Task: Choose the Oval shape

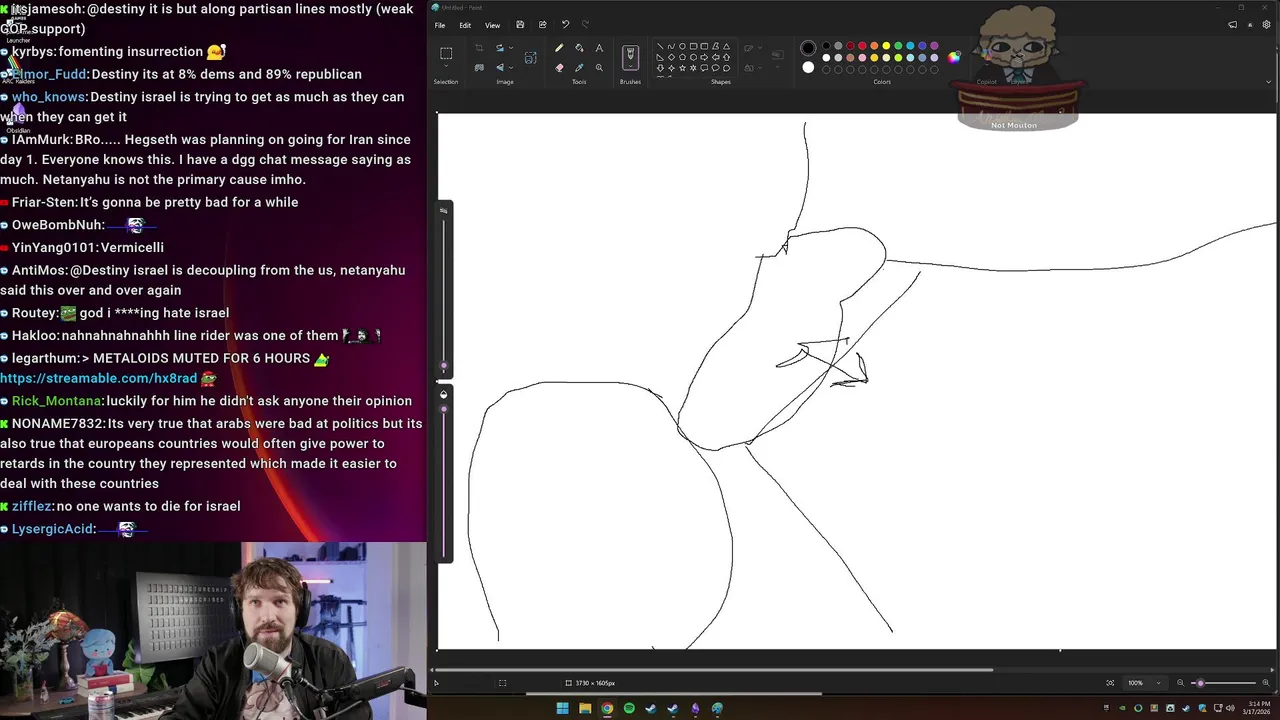Action: [682, 46]
